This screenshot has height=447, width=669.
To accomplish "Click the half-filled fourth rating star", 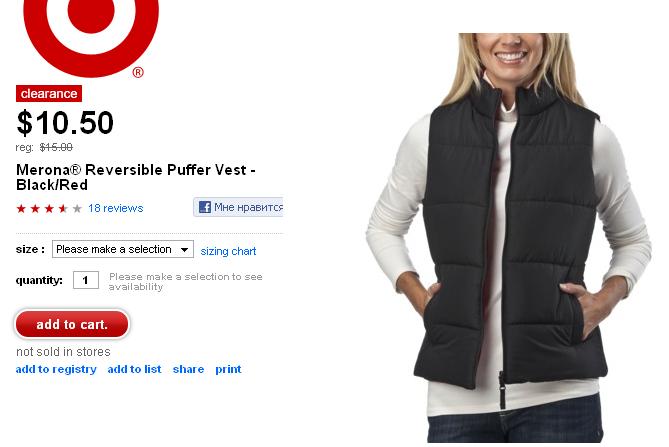I will point(63,209).
